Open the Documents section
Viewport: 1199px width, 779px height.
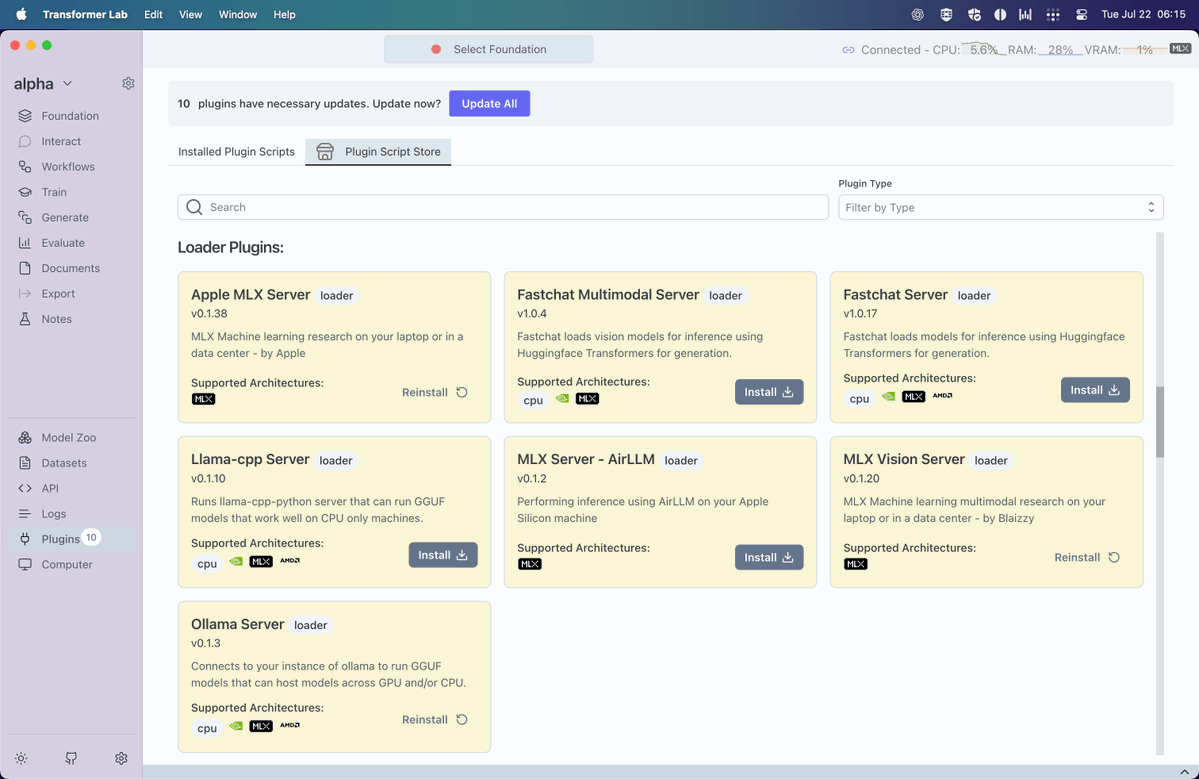pos(70,268)
